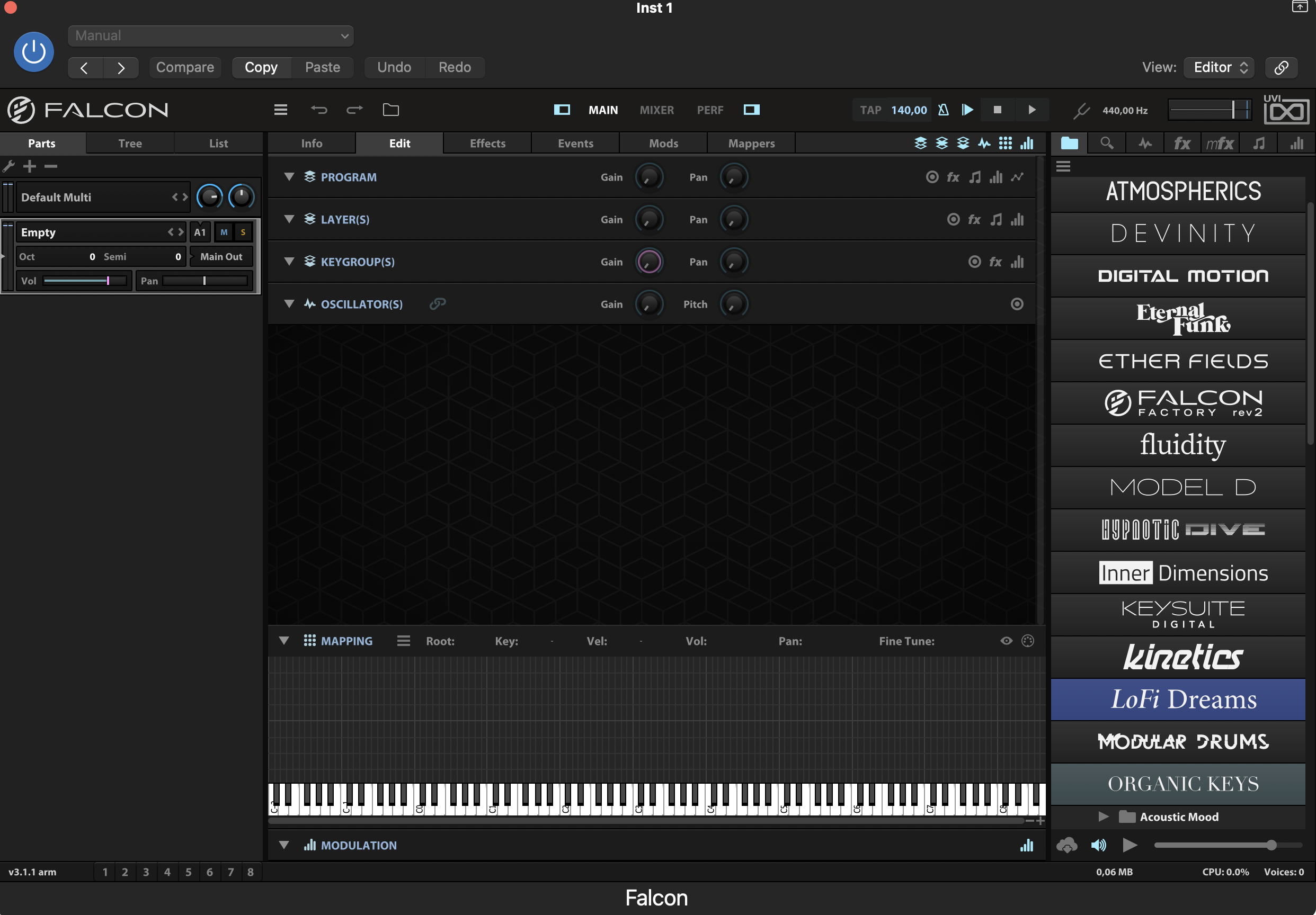Select the files folder browser tab
The width and height of the screenshot is (1316, 915).
tap(1070, 143)
